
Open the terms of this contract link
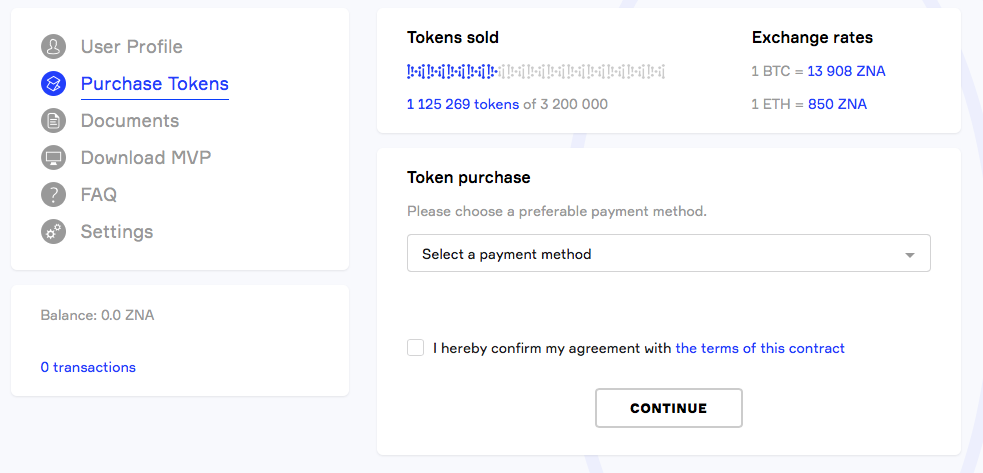(x=760, y=349)
